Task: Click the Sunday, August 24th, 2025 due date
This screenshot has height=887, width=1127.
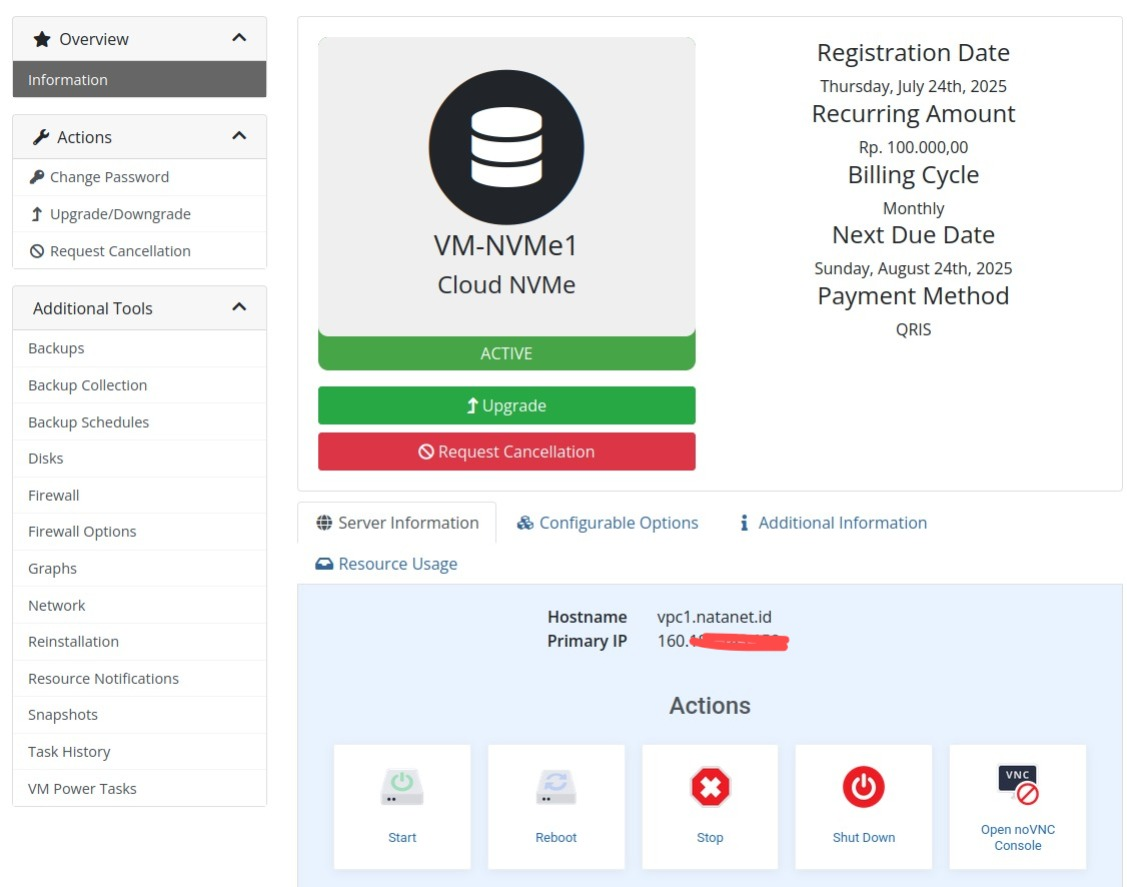Action: (x=914, y=268)
